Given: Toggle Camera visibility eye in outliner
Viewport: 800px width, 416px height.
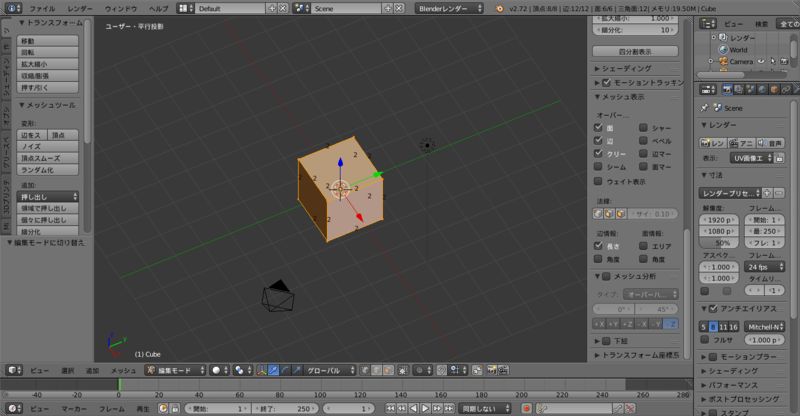Looking at the screenshot, I should coord(761,61).
